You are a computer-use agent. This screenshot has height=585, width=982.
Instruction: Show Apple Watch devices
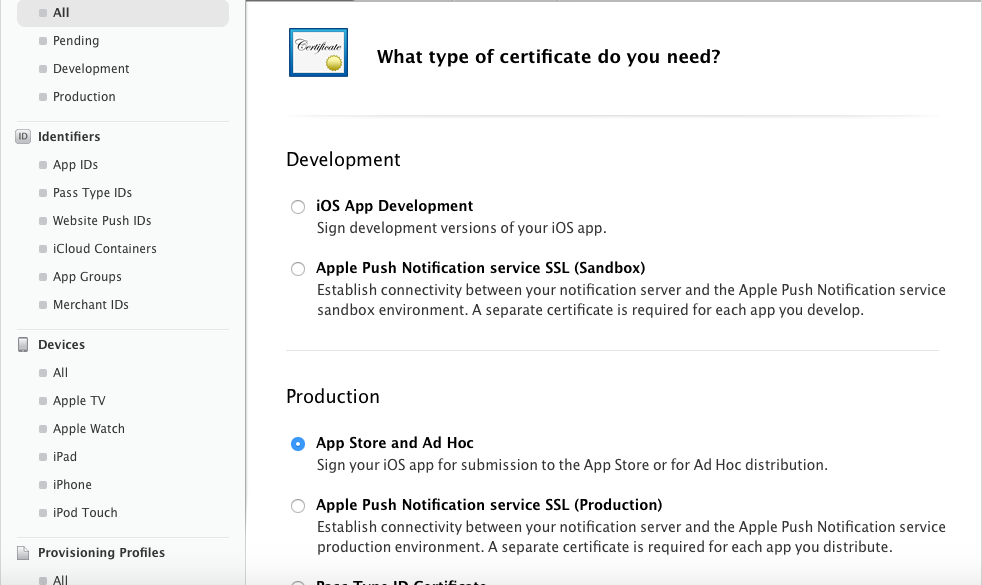[89, 428]
